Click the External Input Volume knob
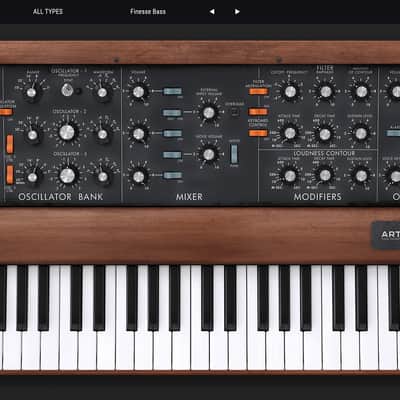Screen dimensions: 400x400 [x=209, y=113]
